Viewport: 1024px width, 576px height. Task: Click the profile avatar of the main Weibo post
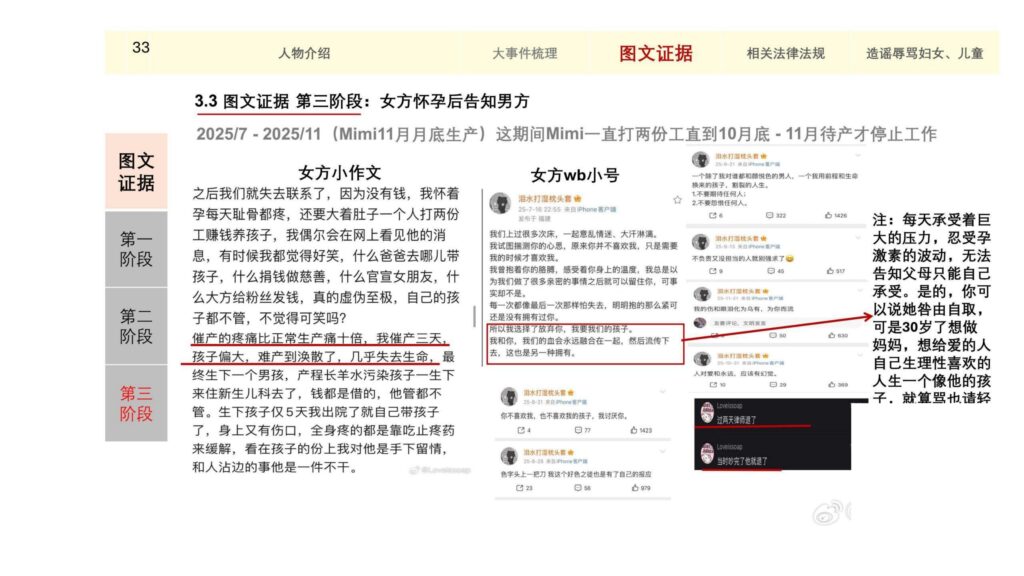click(499, 204)
